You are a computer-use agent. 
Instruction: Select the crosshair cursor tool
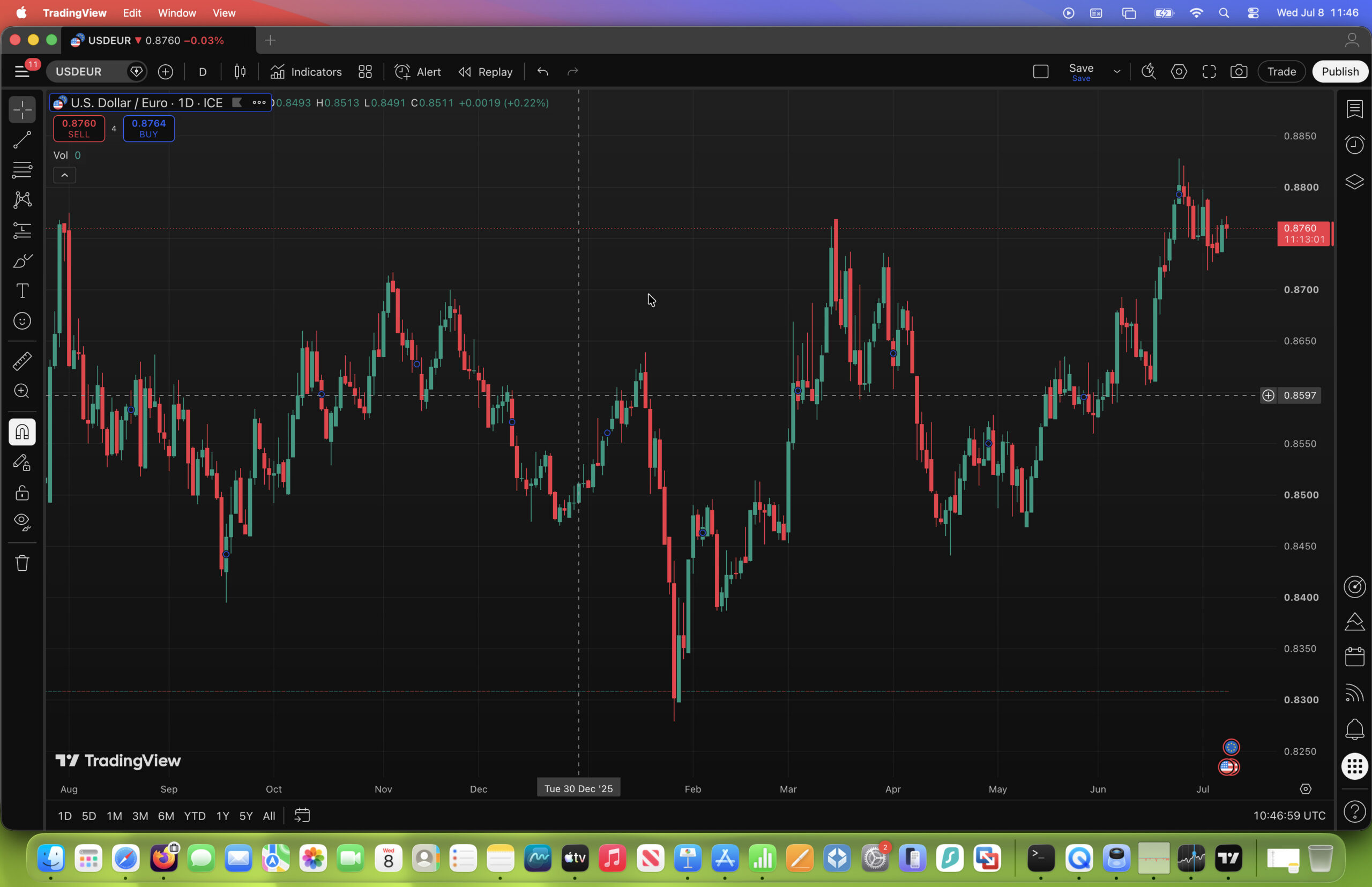(22, 109)
